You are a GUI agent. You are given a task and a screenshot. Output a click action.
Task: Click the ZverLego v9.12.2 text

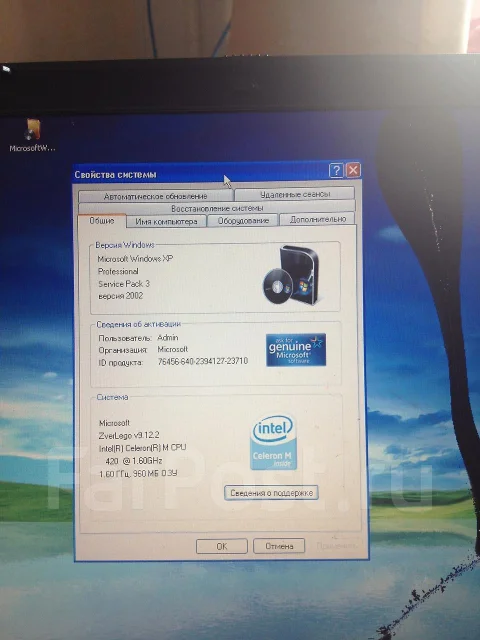coord(129,436)
